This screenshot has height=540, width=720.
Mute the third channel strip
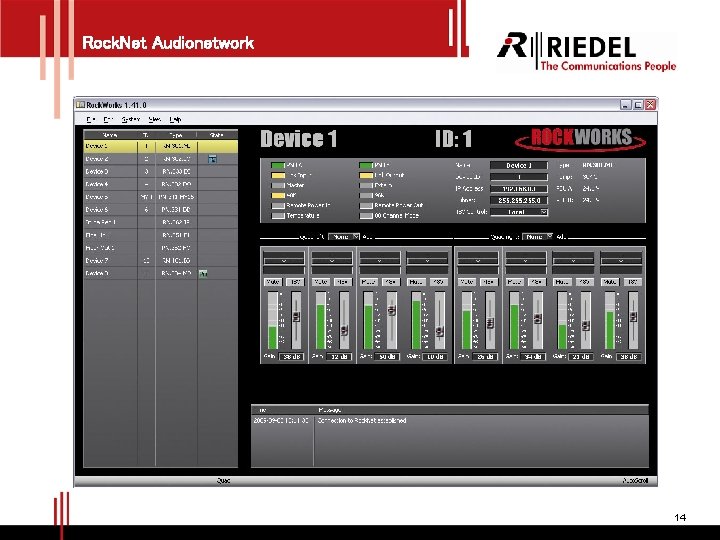click(369, 281)
